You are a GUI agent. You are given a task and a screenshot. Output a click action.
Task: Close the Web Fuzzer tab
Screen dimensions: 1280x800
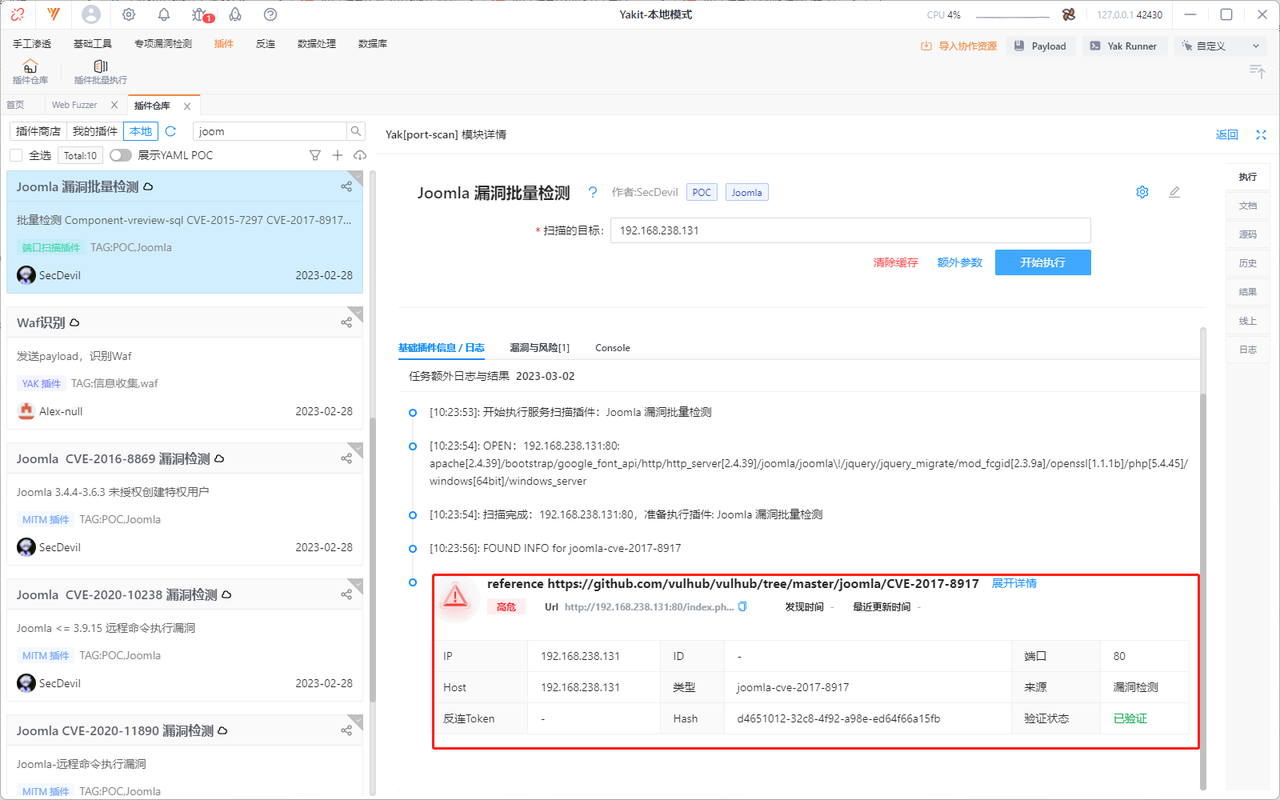coord(114,105)
